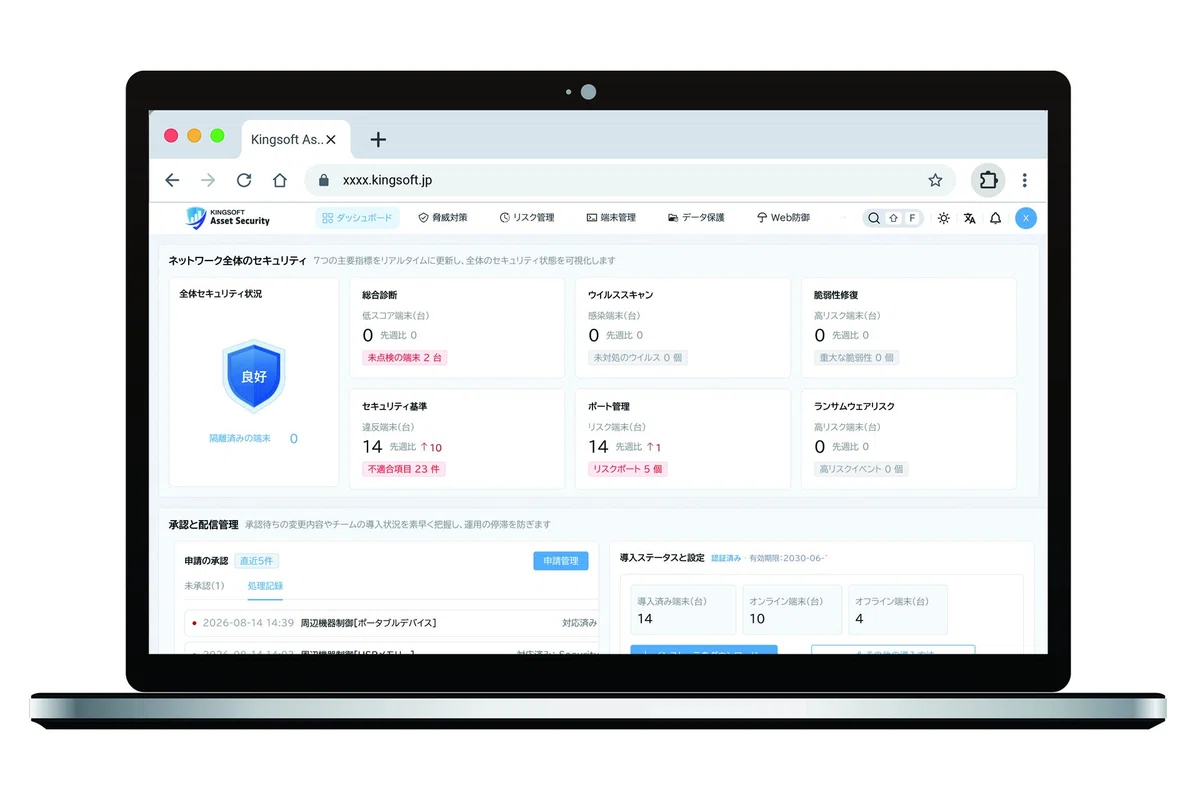Screen dimensions: 1200x800
Task: Click the 申請管理 button
Action: (x=561, y=561)
